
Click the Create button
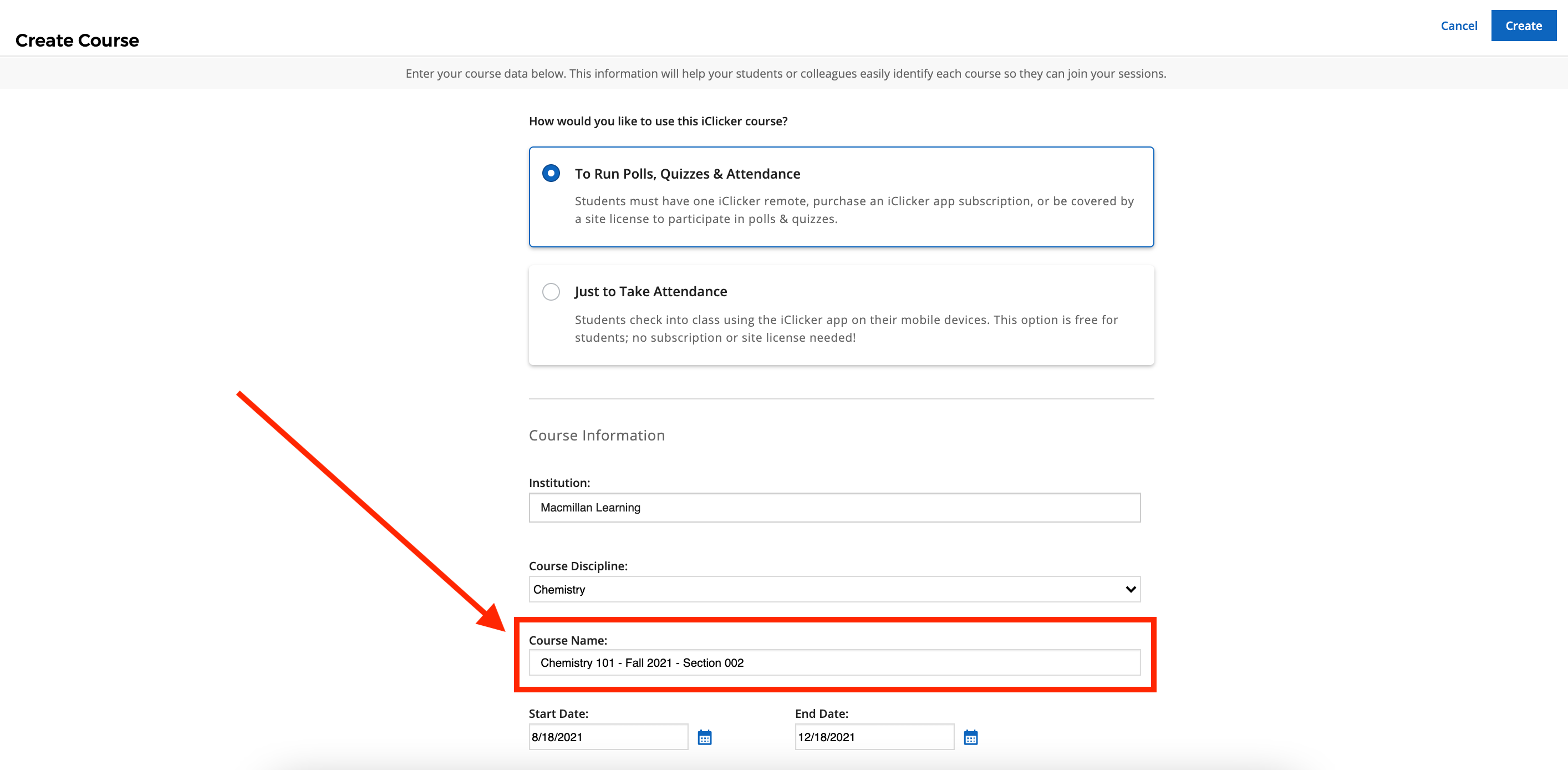[1523, 26]
